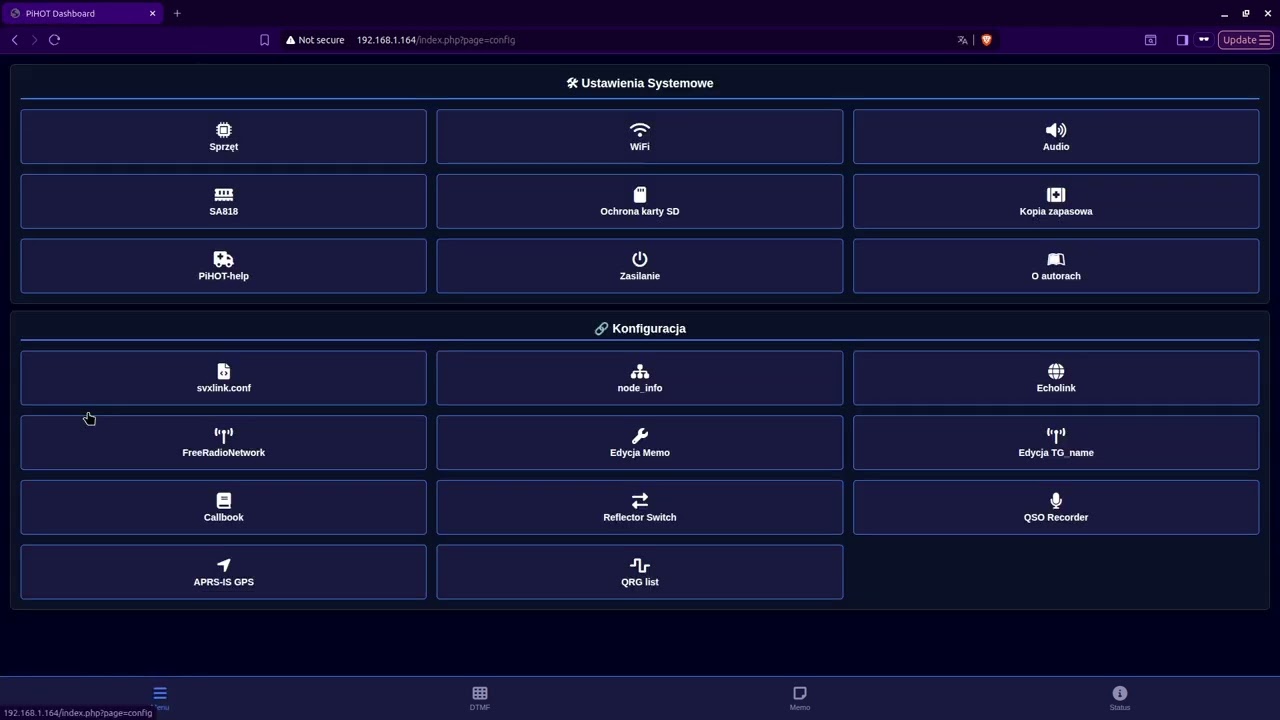Bookmark this page
Image resolution: width=1280 pixels, height=720 pixels.
(264, 40)
